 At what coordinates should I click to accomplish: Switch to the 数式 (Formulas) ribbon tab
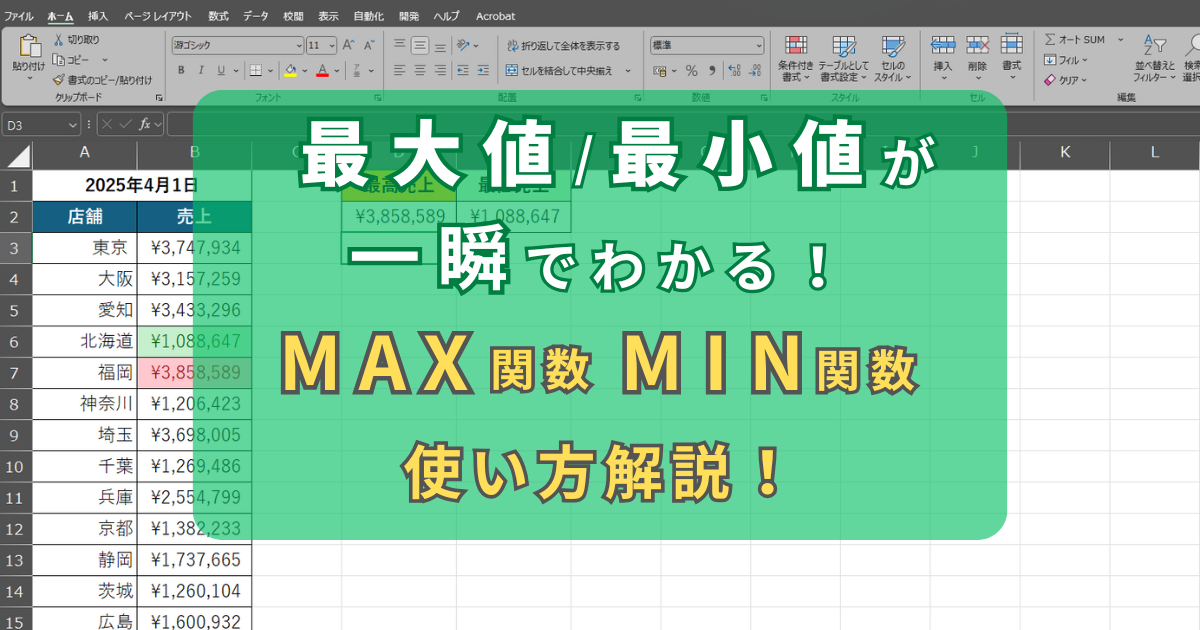[218, 17]
